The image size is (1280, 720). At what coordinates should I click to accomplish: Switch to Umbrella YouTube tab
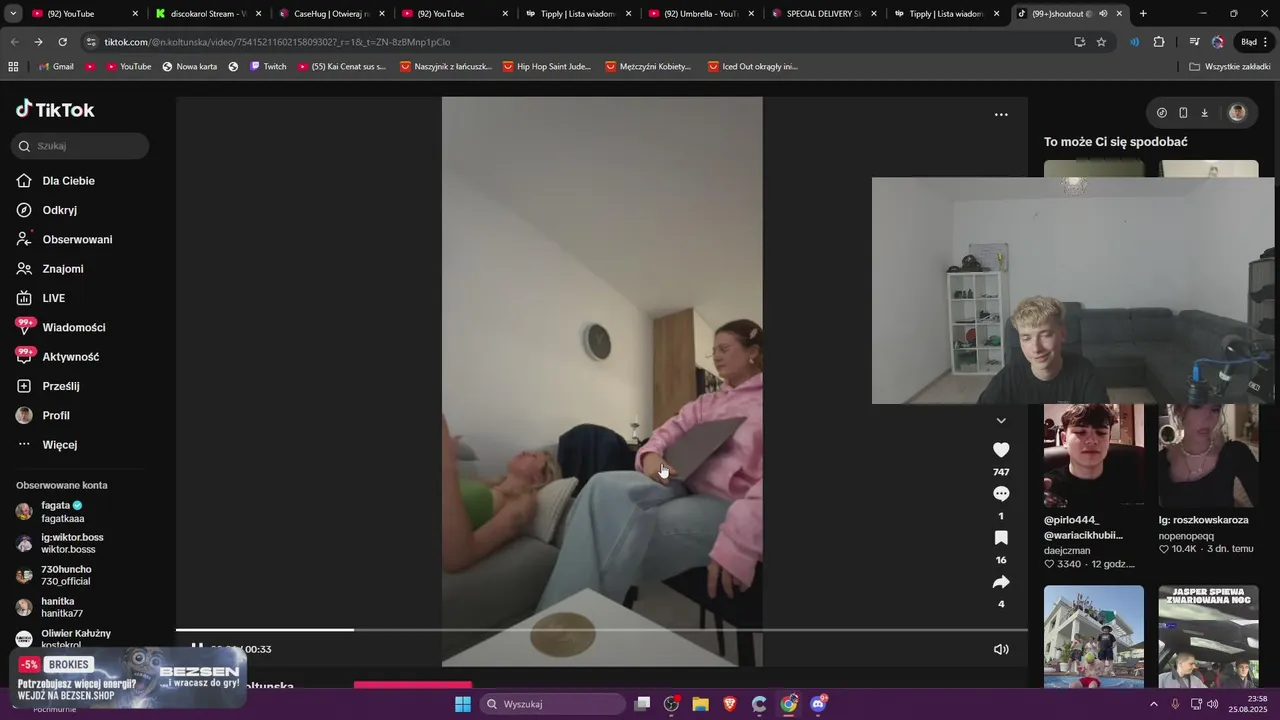click(700, 14)
